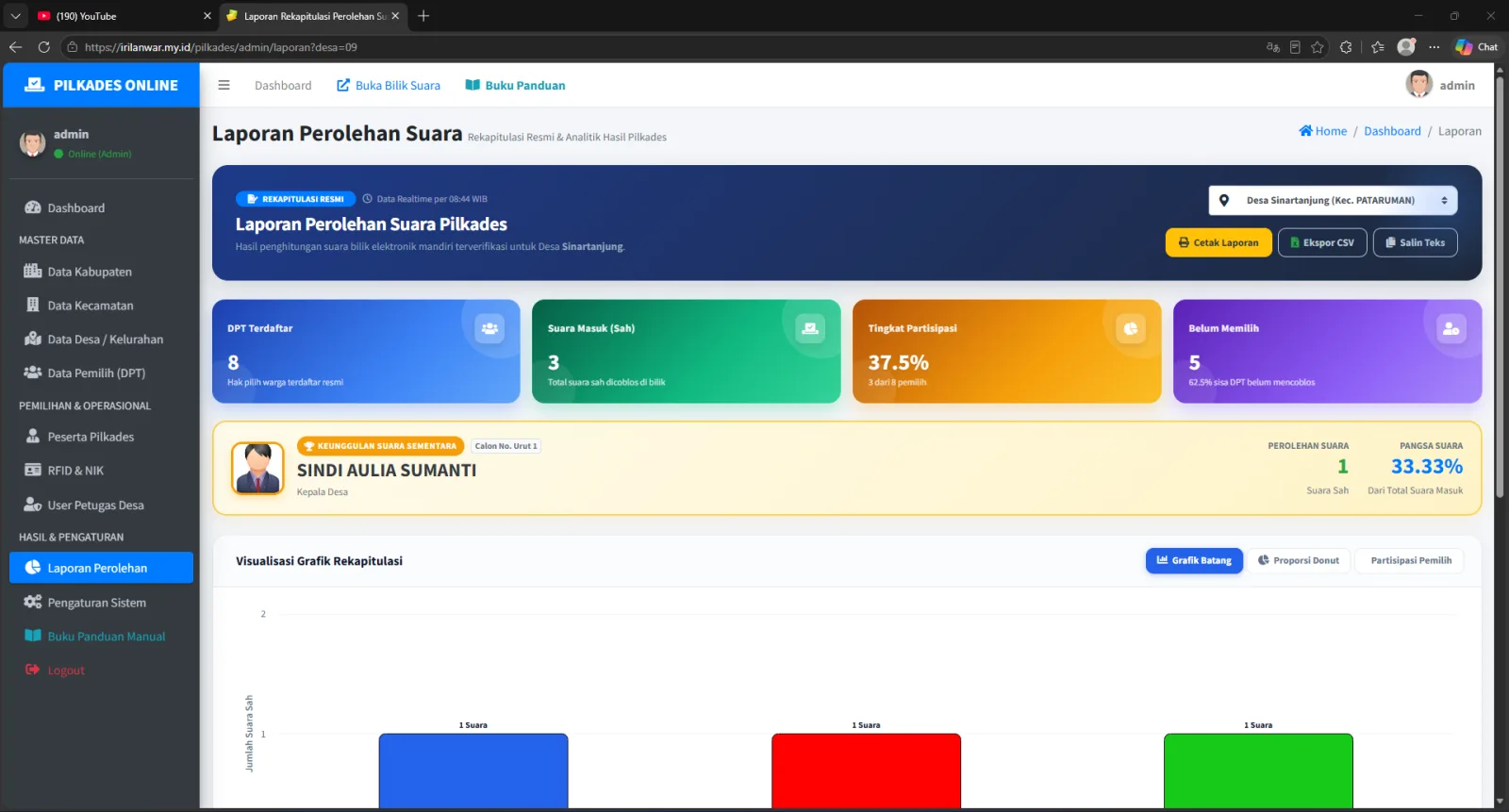This screenshot has width=1509, height=812.
Task: Open the browser tab list dropdown arrow
Action: tap(15, 16)
